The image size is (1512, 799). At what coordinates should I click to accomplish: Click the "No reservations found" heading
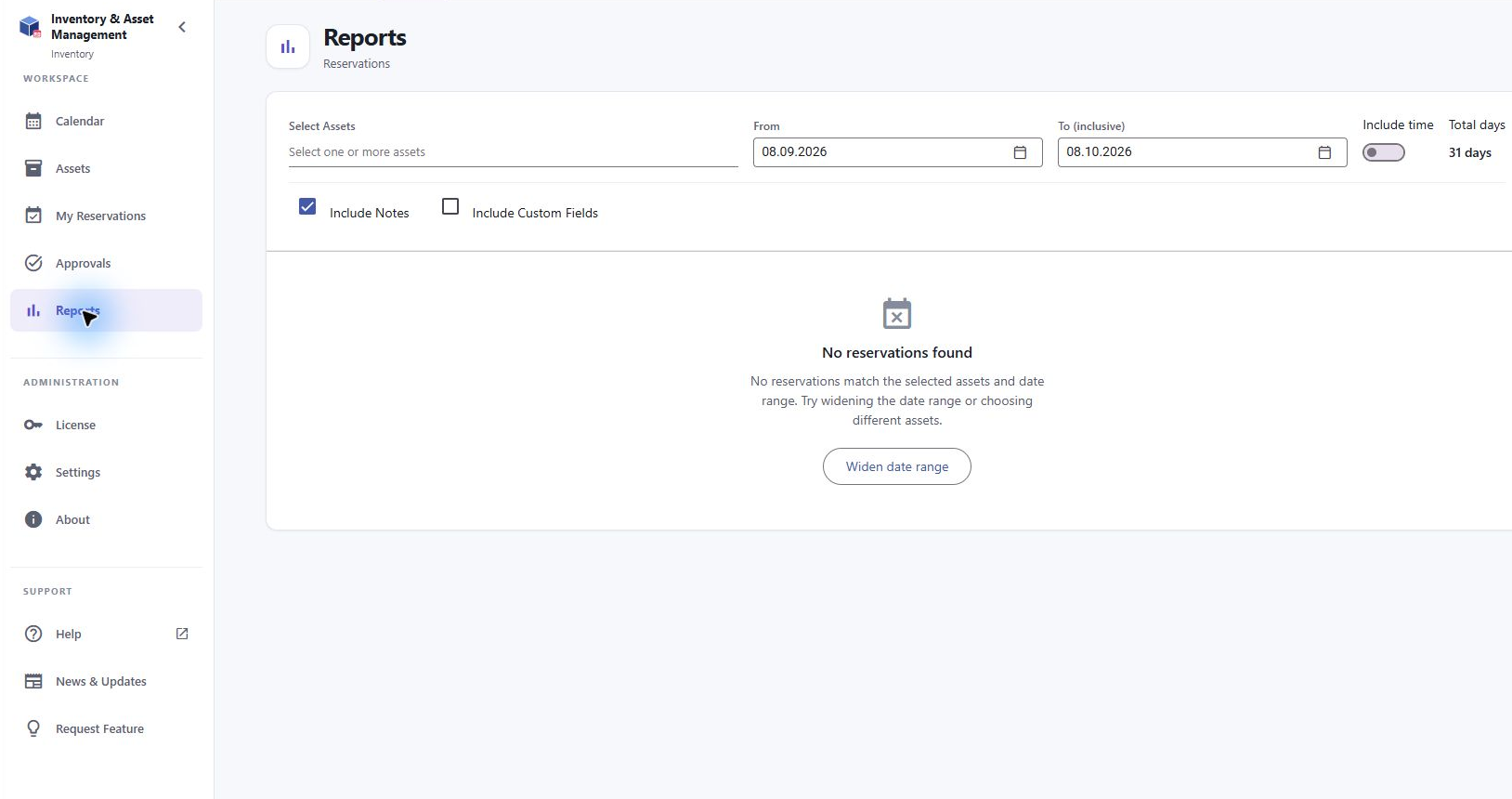[x=897, y=353]
